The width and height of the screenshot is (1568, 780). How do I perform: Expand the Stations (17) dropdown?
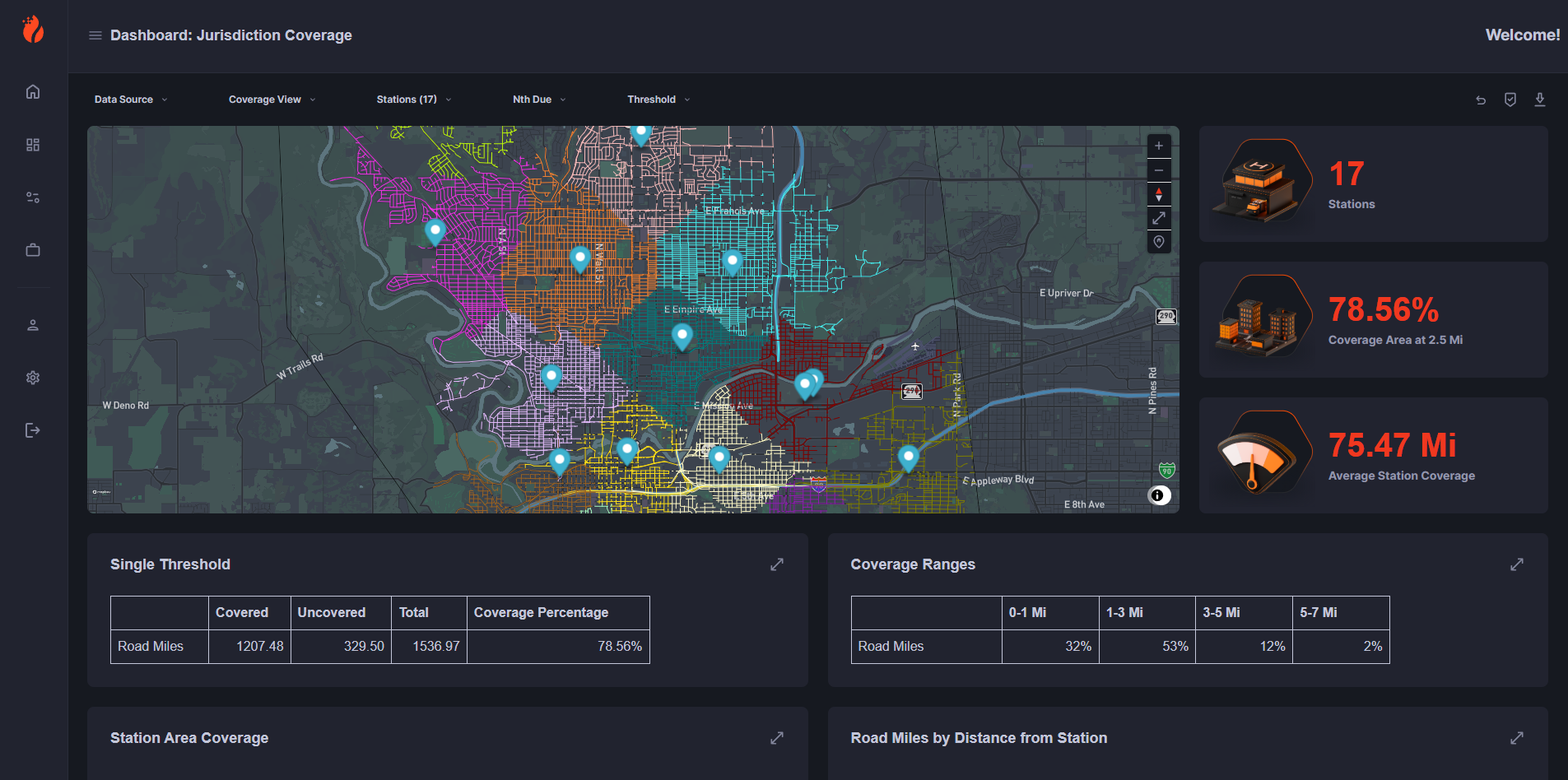click(413, 100)
